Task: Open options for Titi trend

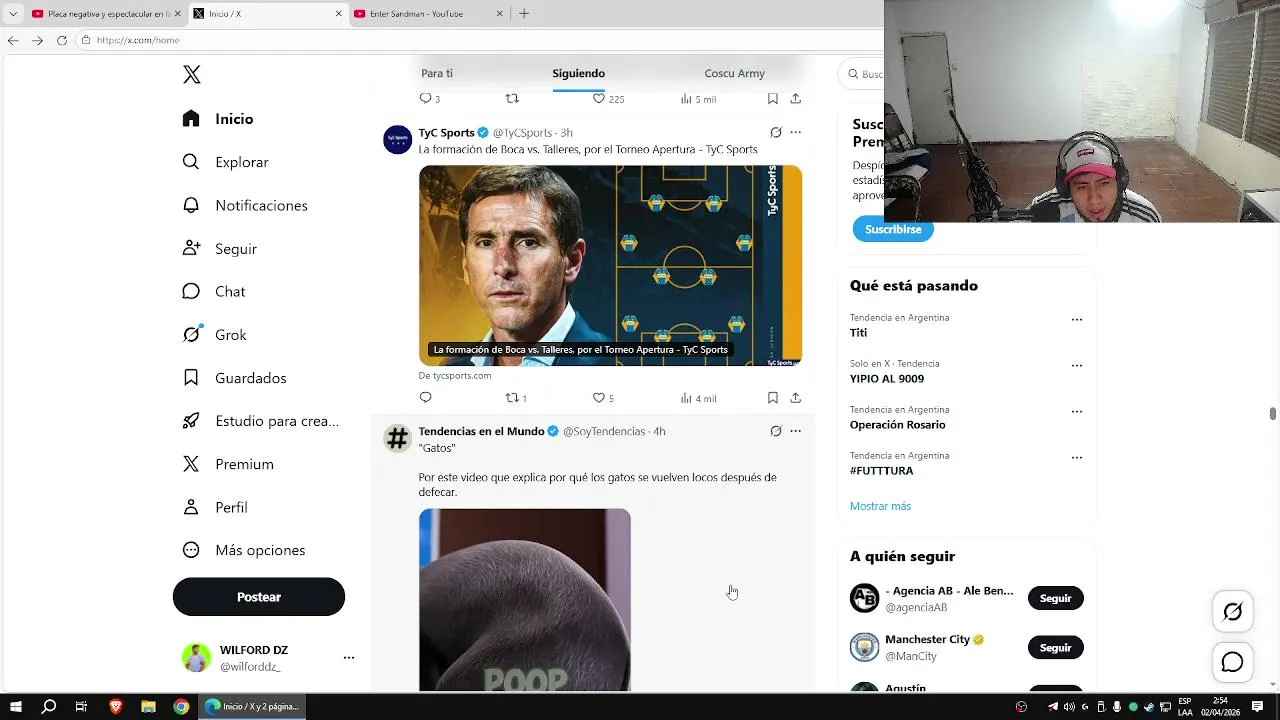Action: point(1076,320)
